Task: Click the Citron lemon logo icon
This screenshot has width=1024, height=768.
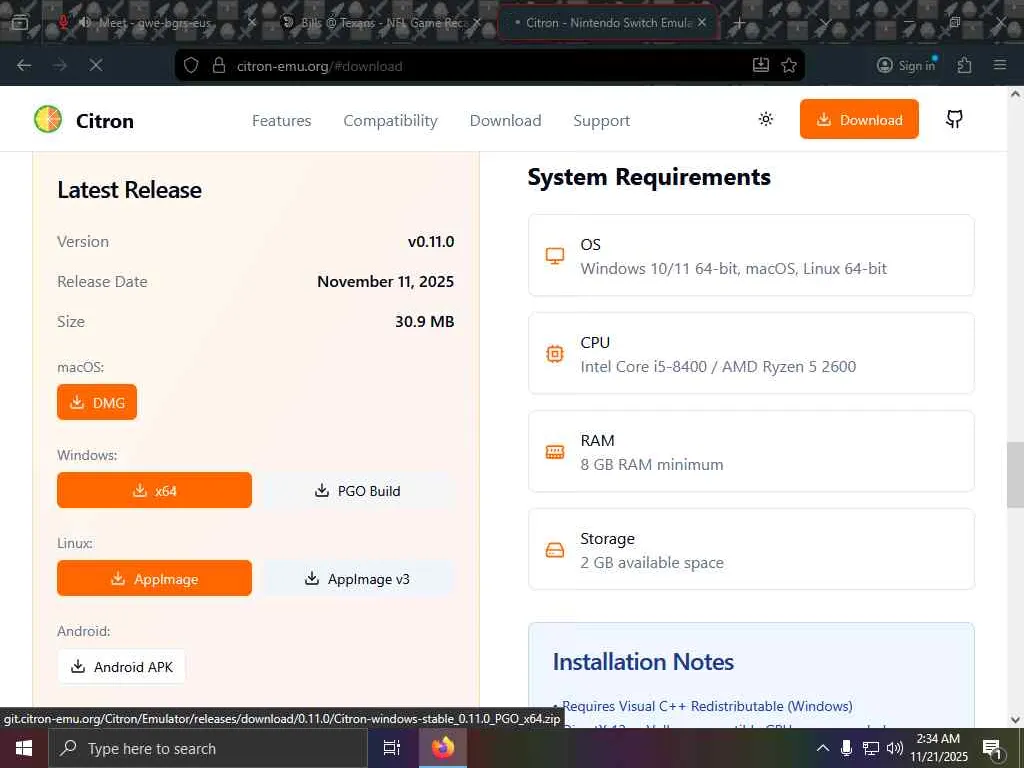Action: pyautogui.click(x=48, y=120)
